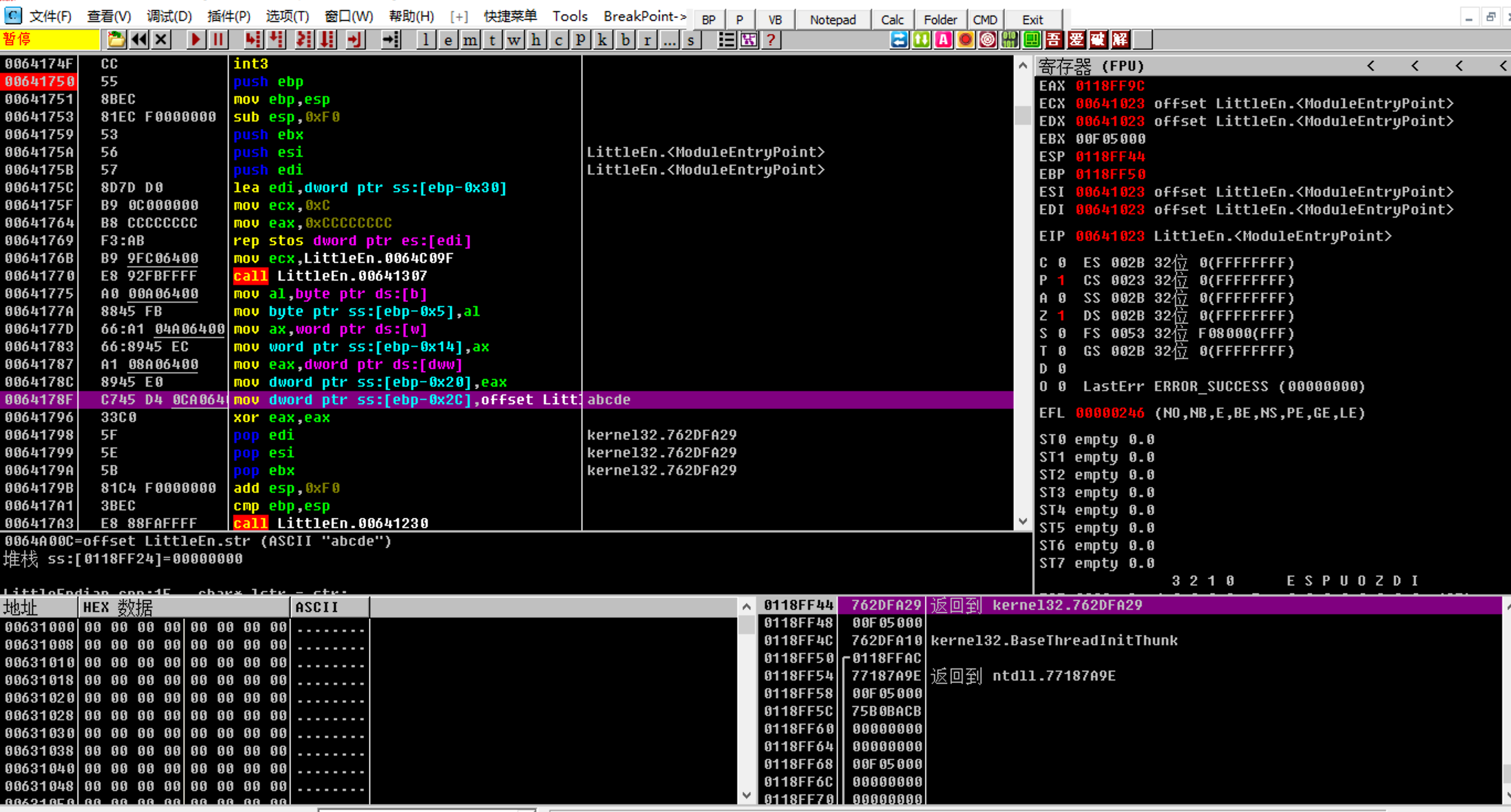Click the VB shortcut button

coord(775,19)
